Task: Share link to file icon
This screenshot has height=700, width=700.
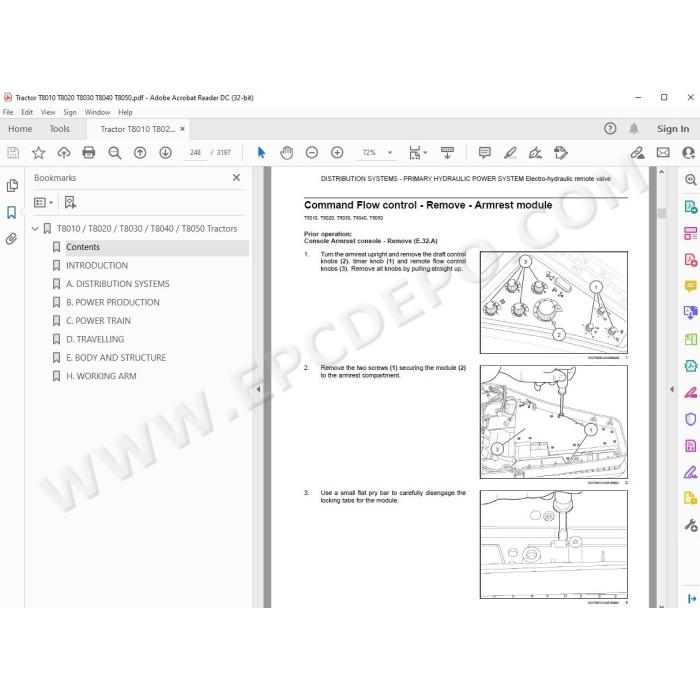Action: point(637,153)
